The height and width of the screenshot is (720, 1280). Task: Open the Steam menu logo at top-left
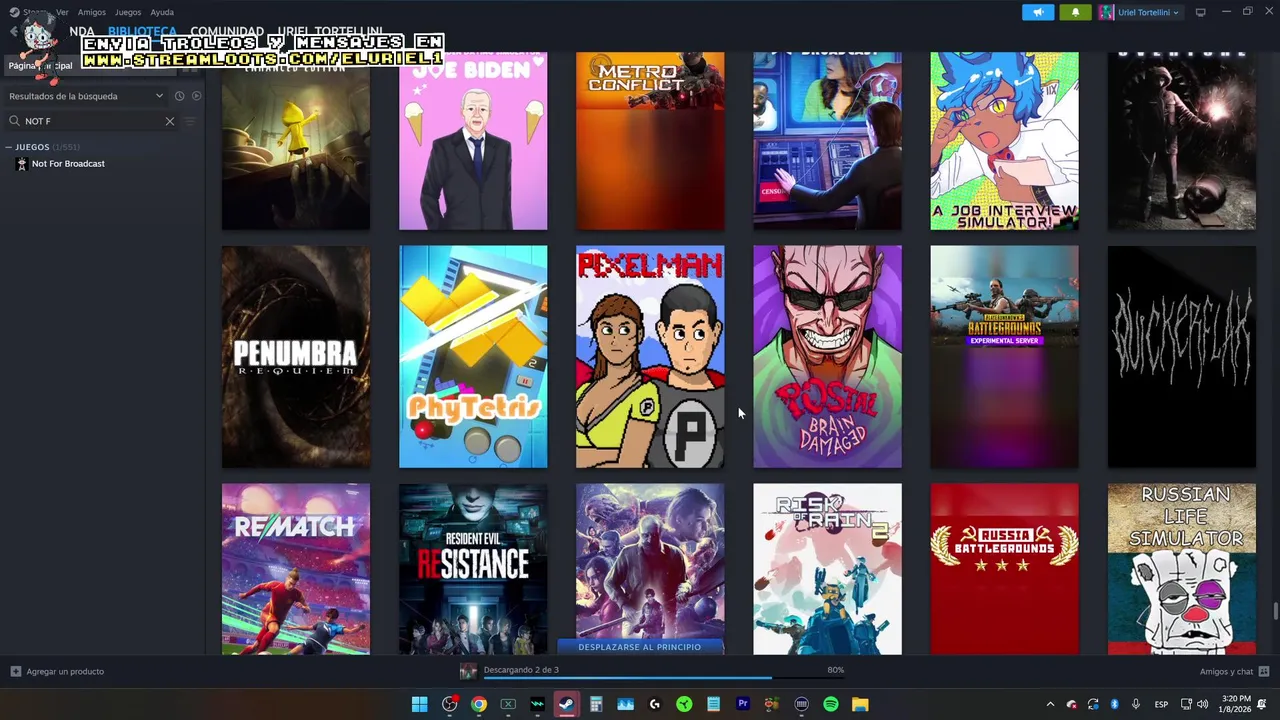(x=14, y=12)
